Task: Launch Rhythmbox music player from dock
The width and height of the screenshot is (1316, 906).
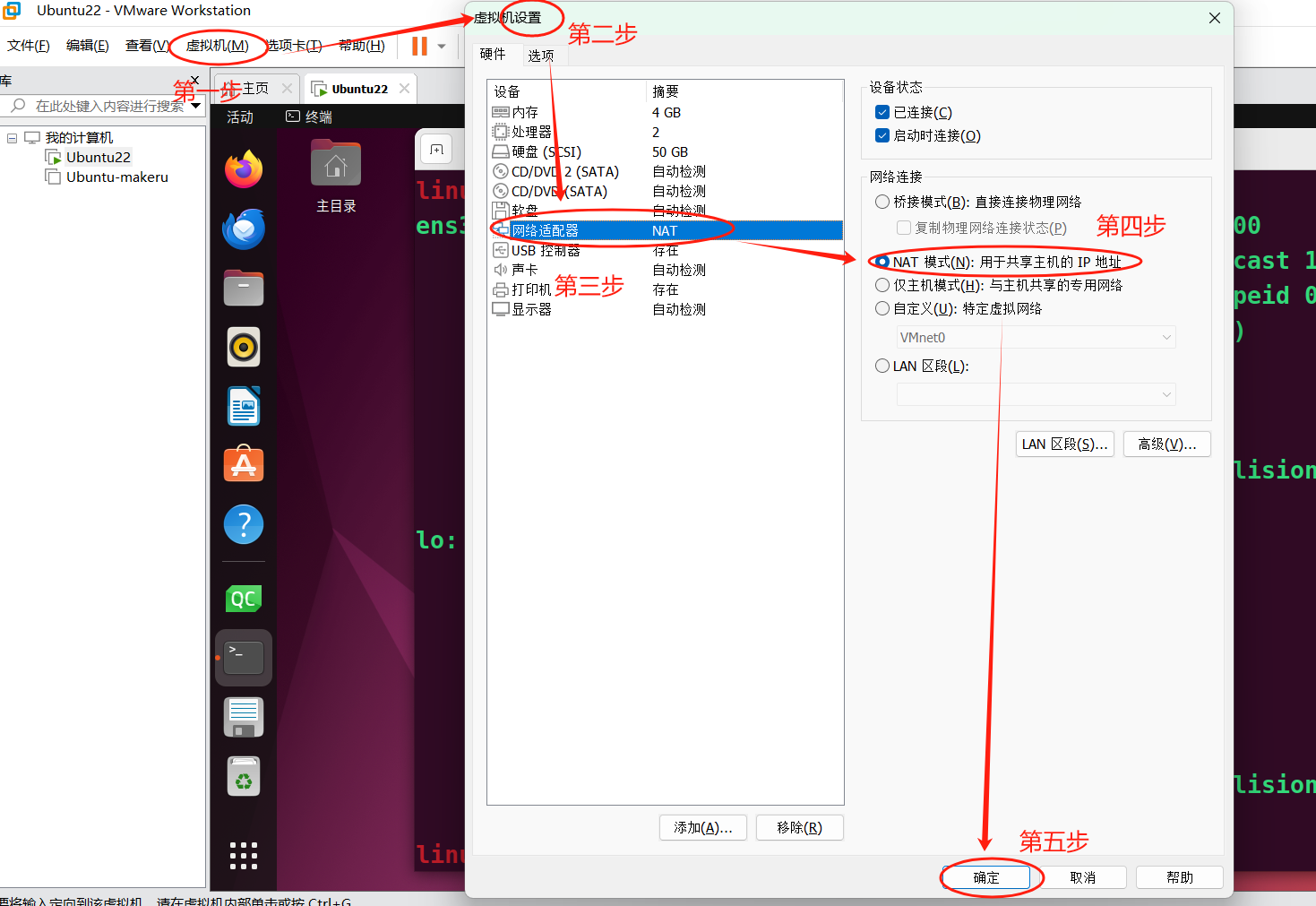Action: click(x=244, y=347)
